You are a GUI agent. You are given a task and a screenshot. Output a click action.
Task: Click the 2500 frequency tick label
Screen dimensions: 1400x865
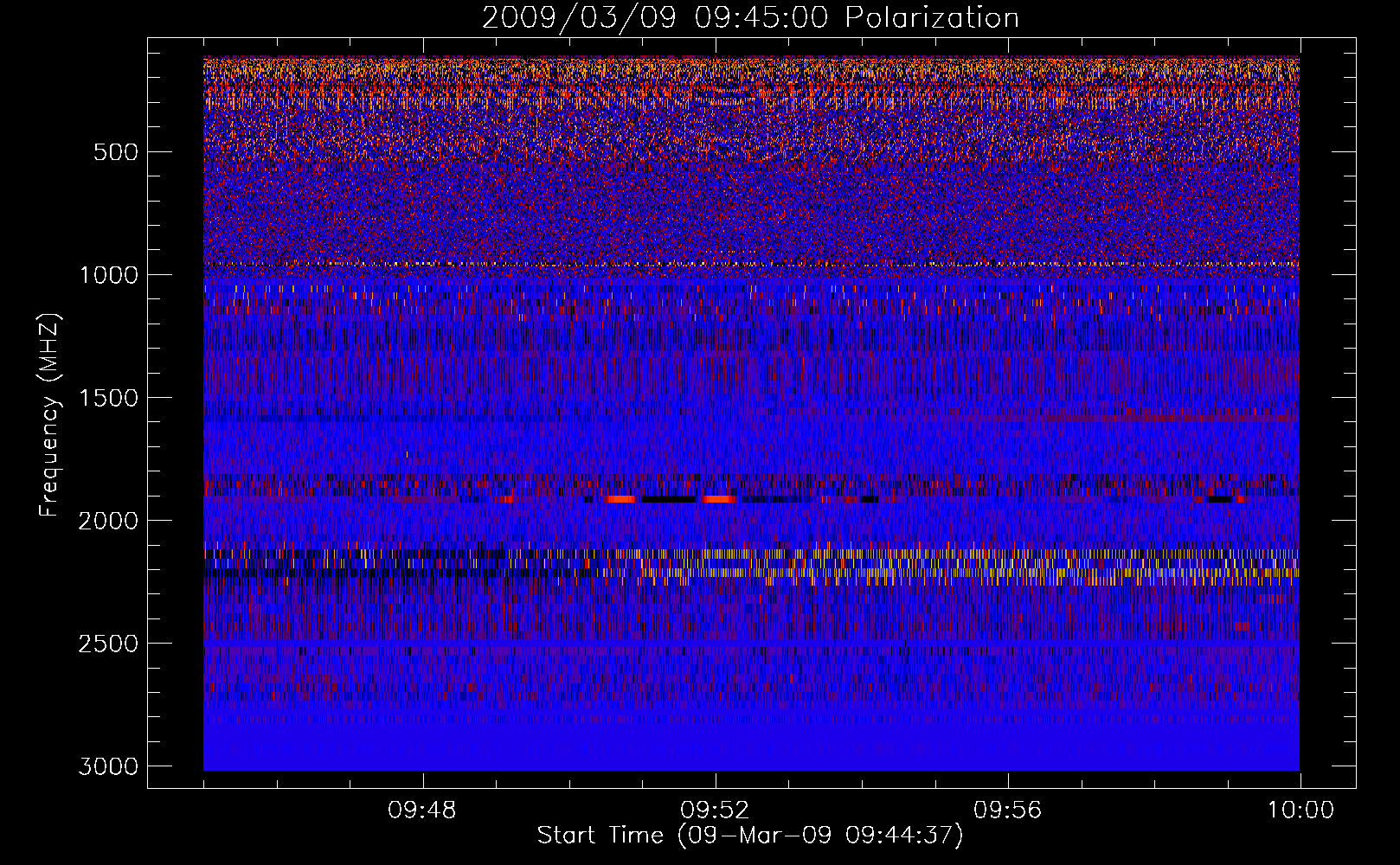pyautogui.click(x=108, y=644)
